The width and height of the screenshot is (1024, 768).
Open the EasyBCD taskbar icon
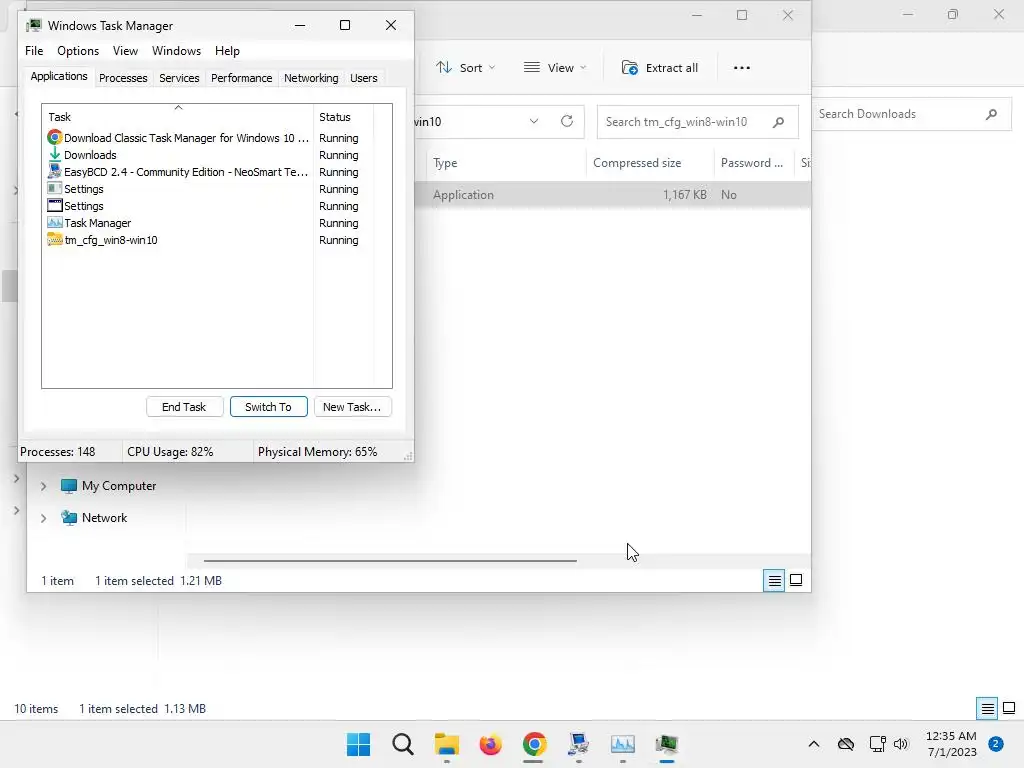click(x=579, y=744)
